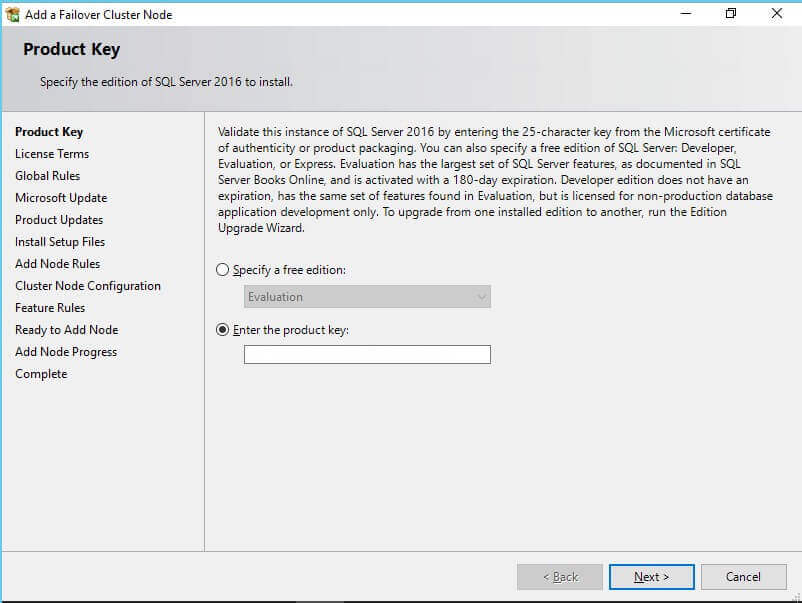Minimize the setup wizard window
The height and width of the screenshot is (603, 802).
pyautogui.click(x=686, y=14)
